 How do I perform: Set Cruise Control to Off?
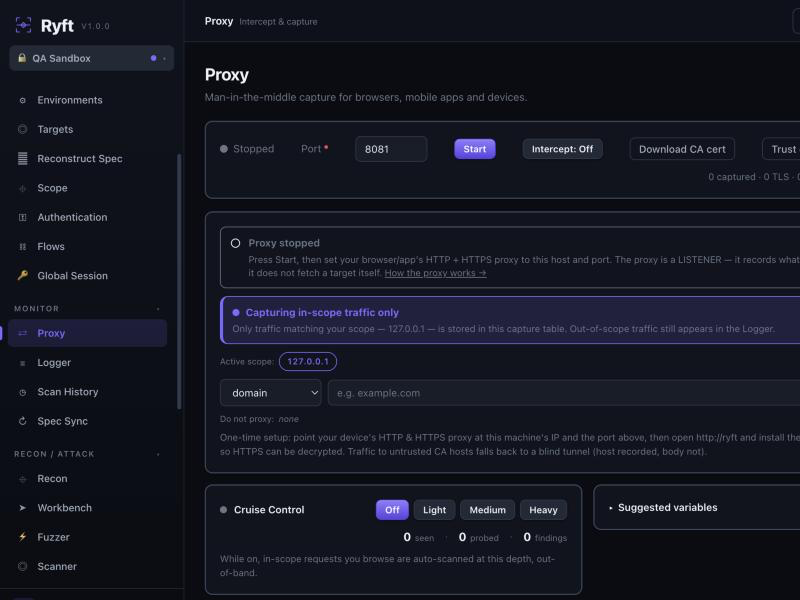click(392, 510)
